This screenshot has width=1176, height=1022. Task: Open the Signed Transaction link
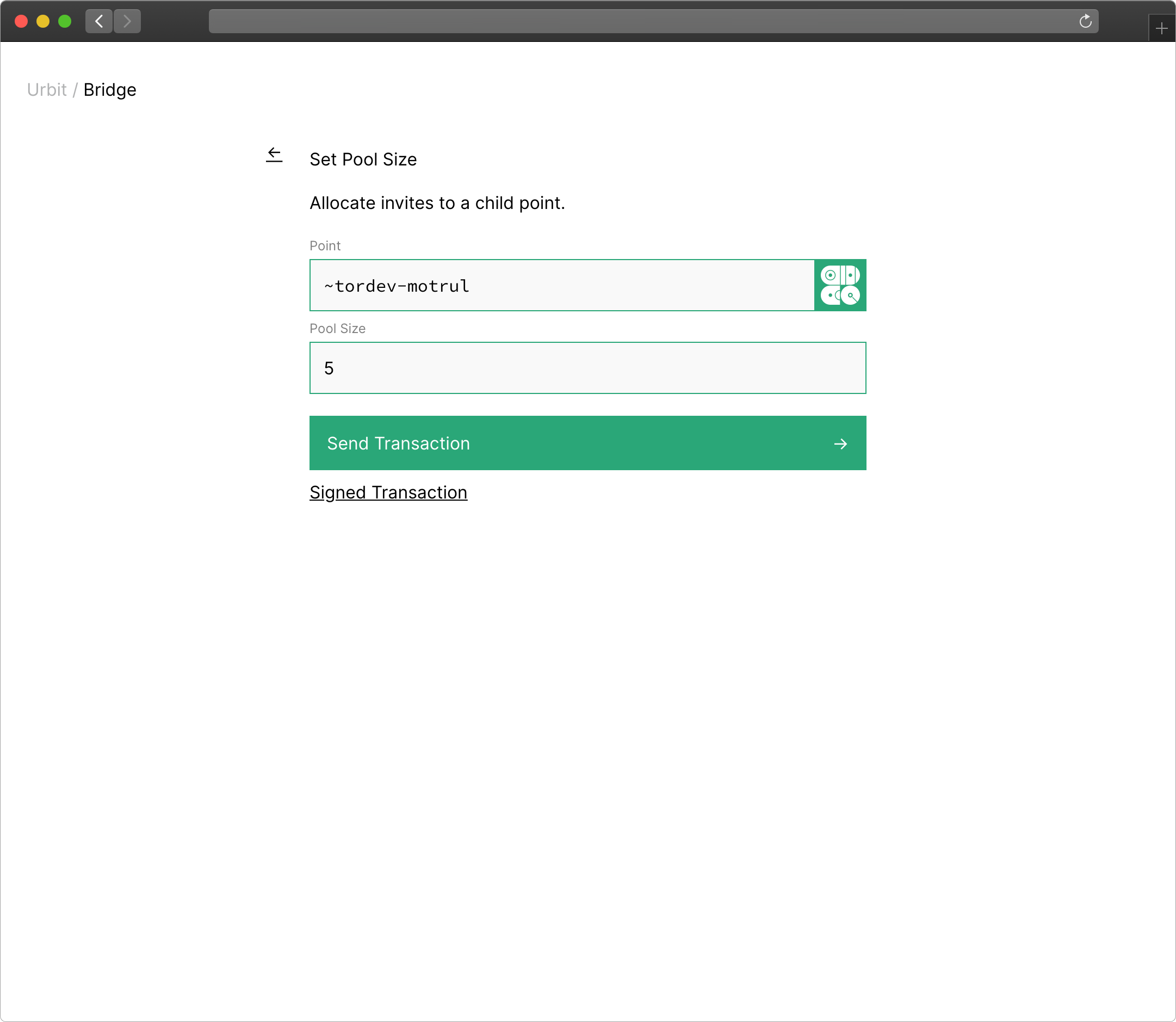388,492
